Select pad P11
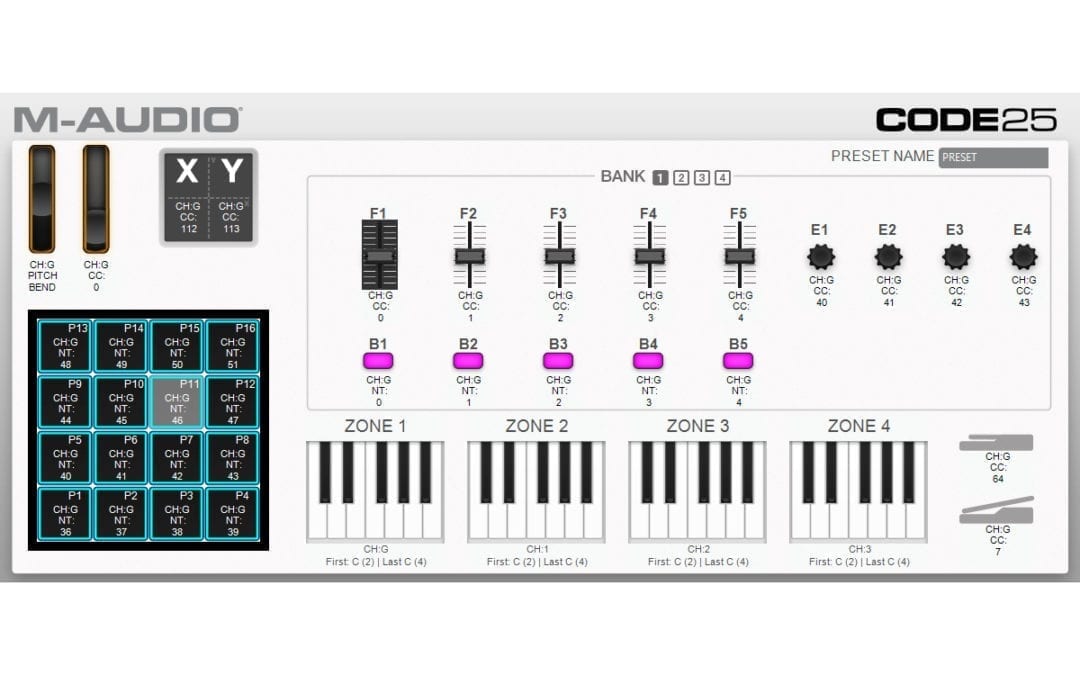The width and height of the screenshot is (1080, 675). tap(176, 401)
